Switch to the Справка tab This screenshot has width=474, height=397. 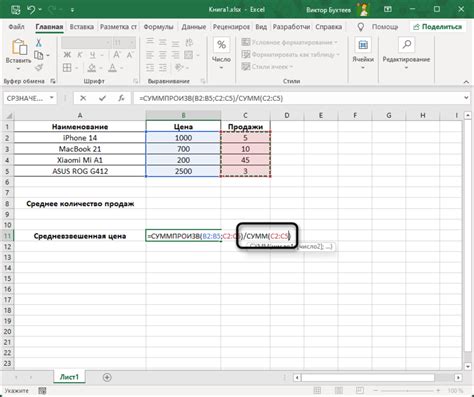(x=329, y=27)
